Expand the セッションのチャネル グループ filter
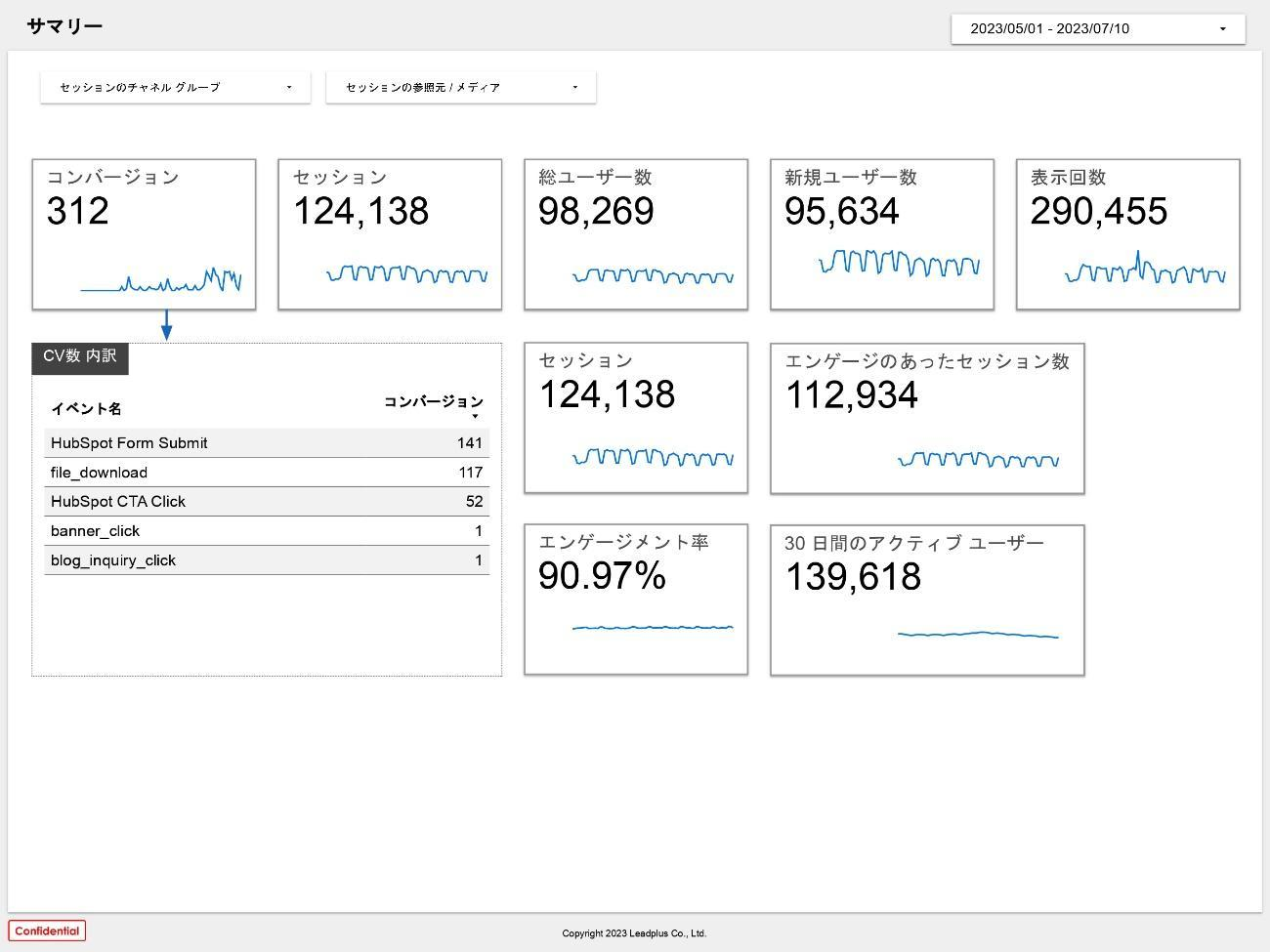The image size is (1270, 952). [x=175, y=87]
